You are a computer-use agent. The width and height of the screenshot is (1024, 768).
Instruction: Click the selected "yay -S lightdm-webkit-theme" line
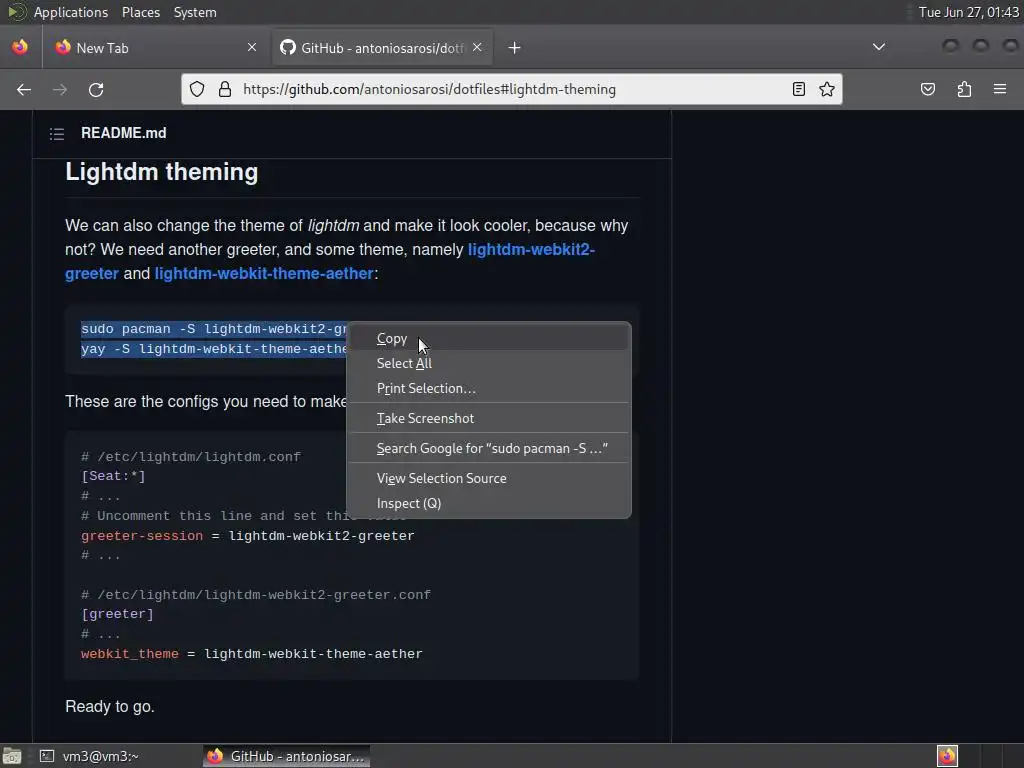[214, 349]
